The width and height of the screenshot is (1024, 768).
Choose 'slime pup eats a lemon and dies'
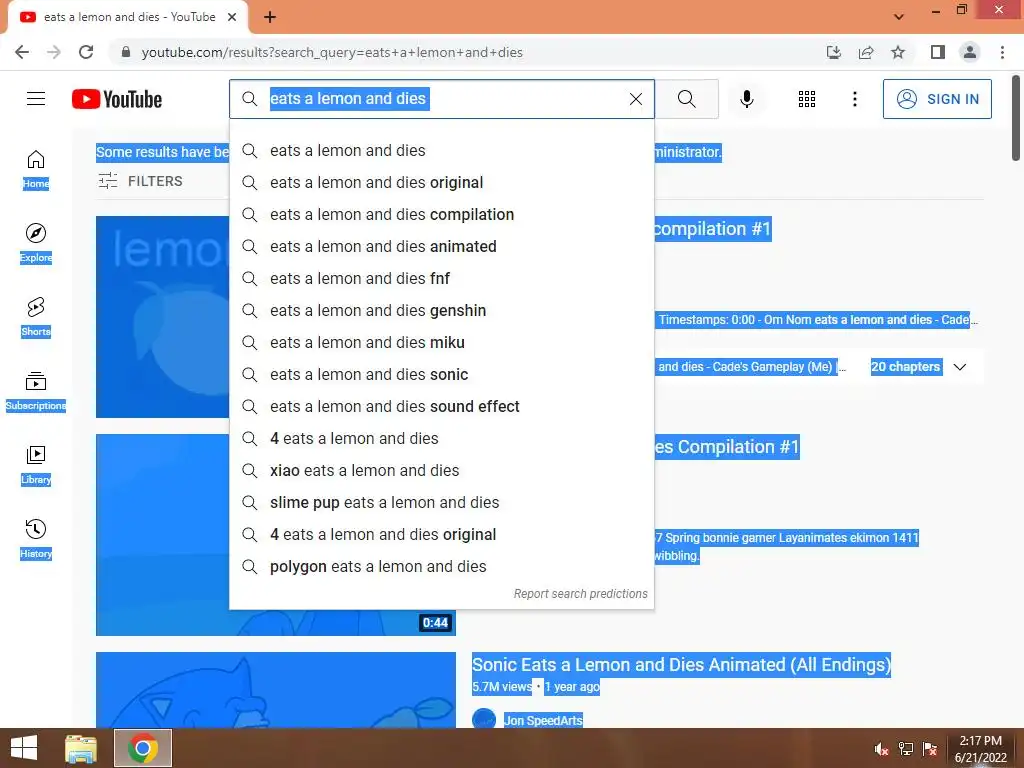point(441,502)
